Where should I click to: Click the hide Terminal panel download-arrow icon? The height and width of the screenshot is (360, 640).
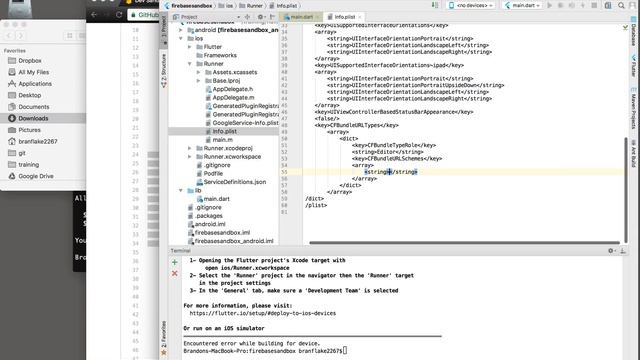(623, 251)
